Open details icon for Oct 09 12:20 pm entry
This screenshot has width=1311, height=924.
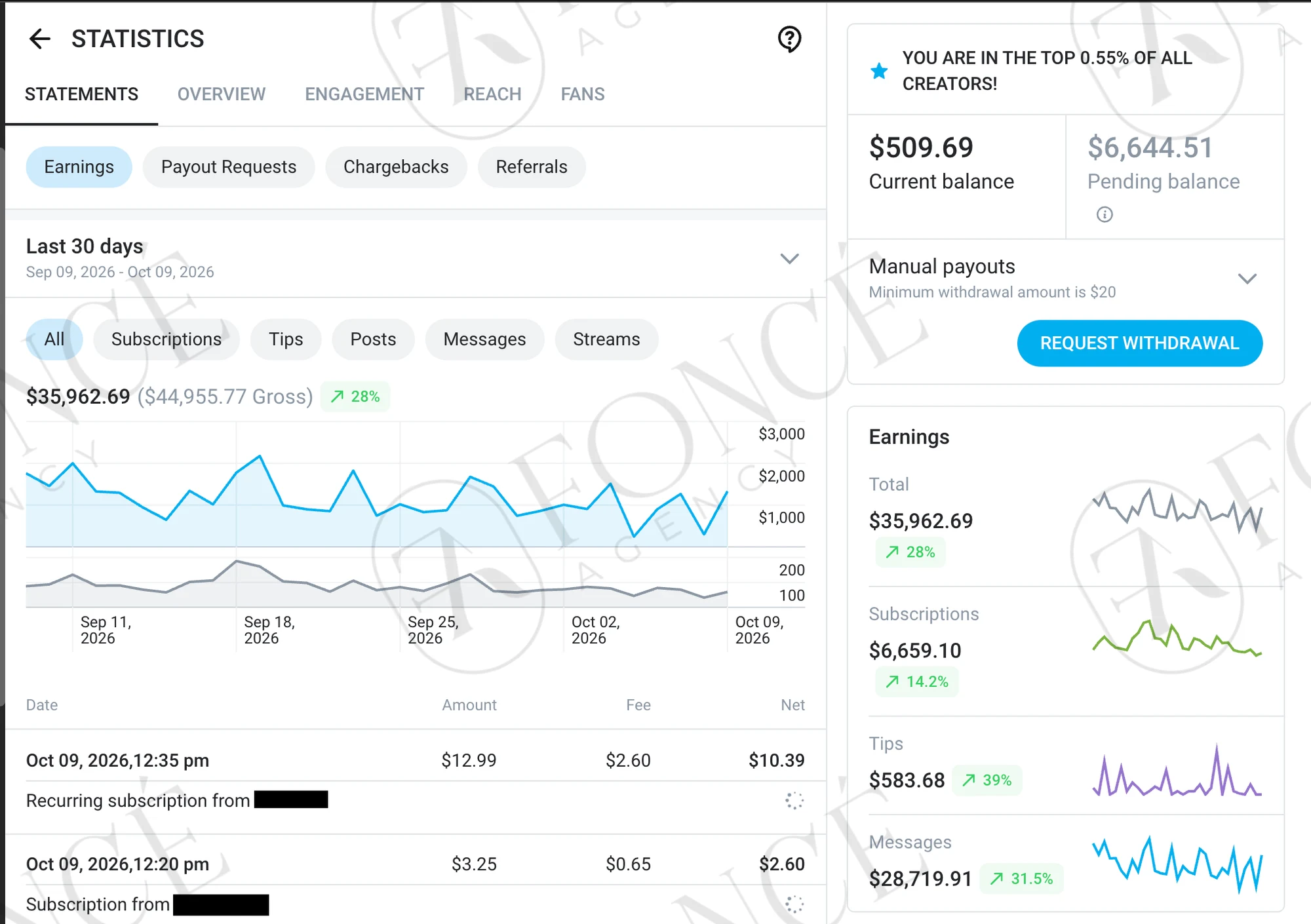coord(794,904)
